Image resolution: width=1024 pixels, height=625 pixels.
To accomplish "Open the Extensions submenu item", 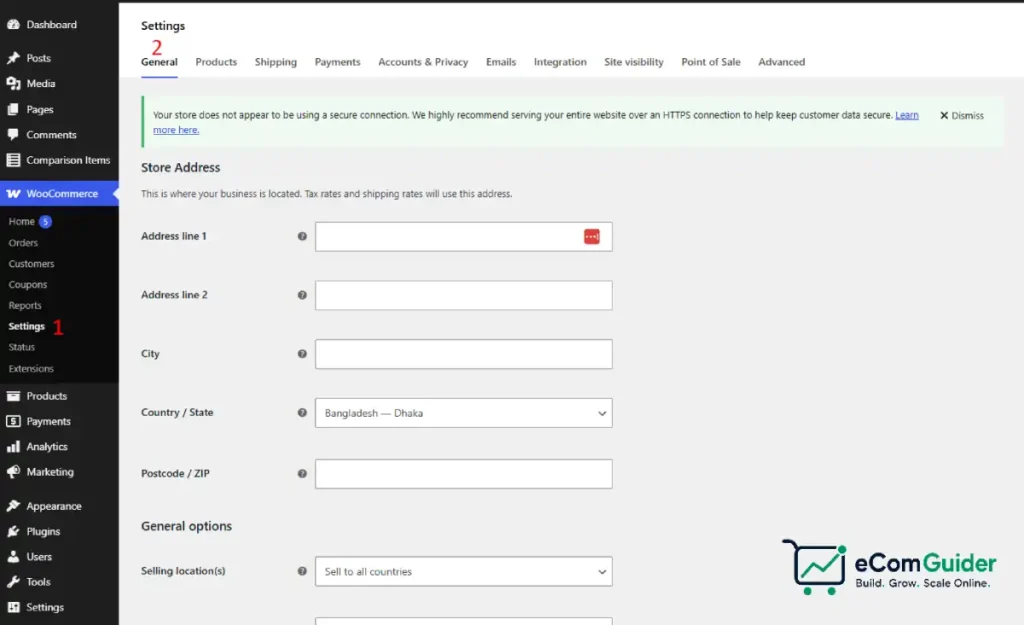I will [31, 368].
